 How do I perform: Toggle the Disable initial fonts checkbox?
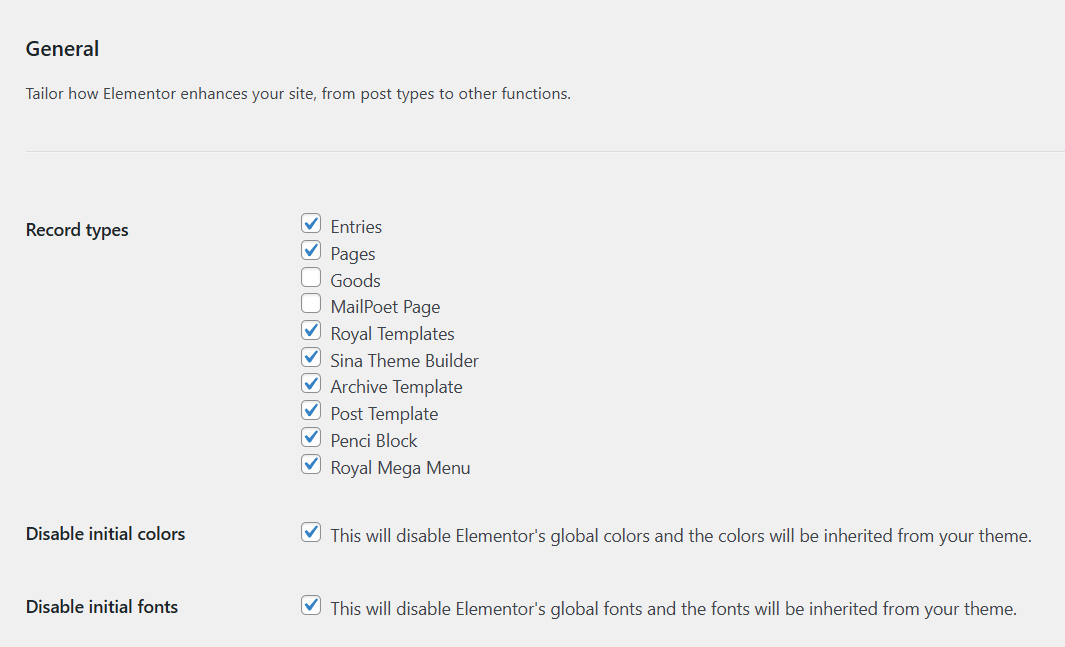tap(311, 605)
